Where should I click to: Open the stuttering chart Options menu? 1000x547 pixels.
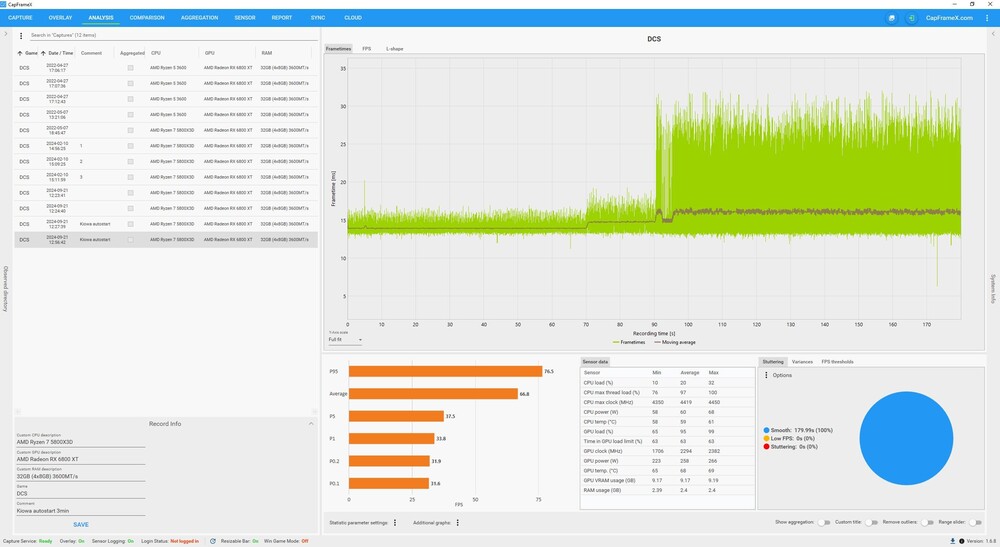(767, 376)
